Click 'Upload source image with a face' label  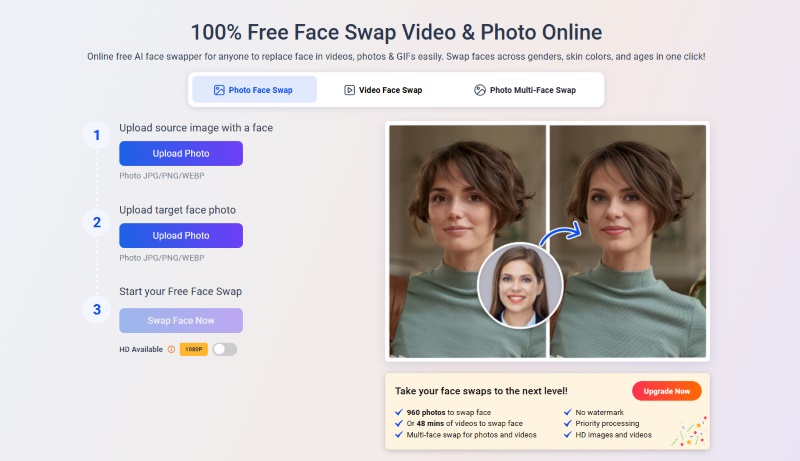(x=196, y=128)
